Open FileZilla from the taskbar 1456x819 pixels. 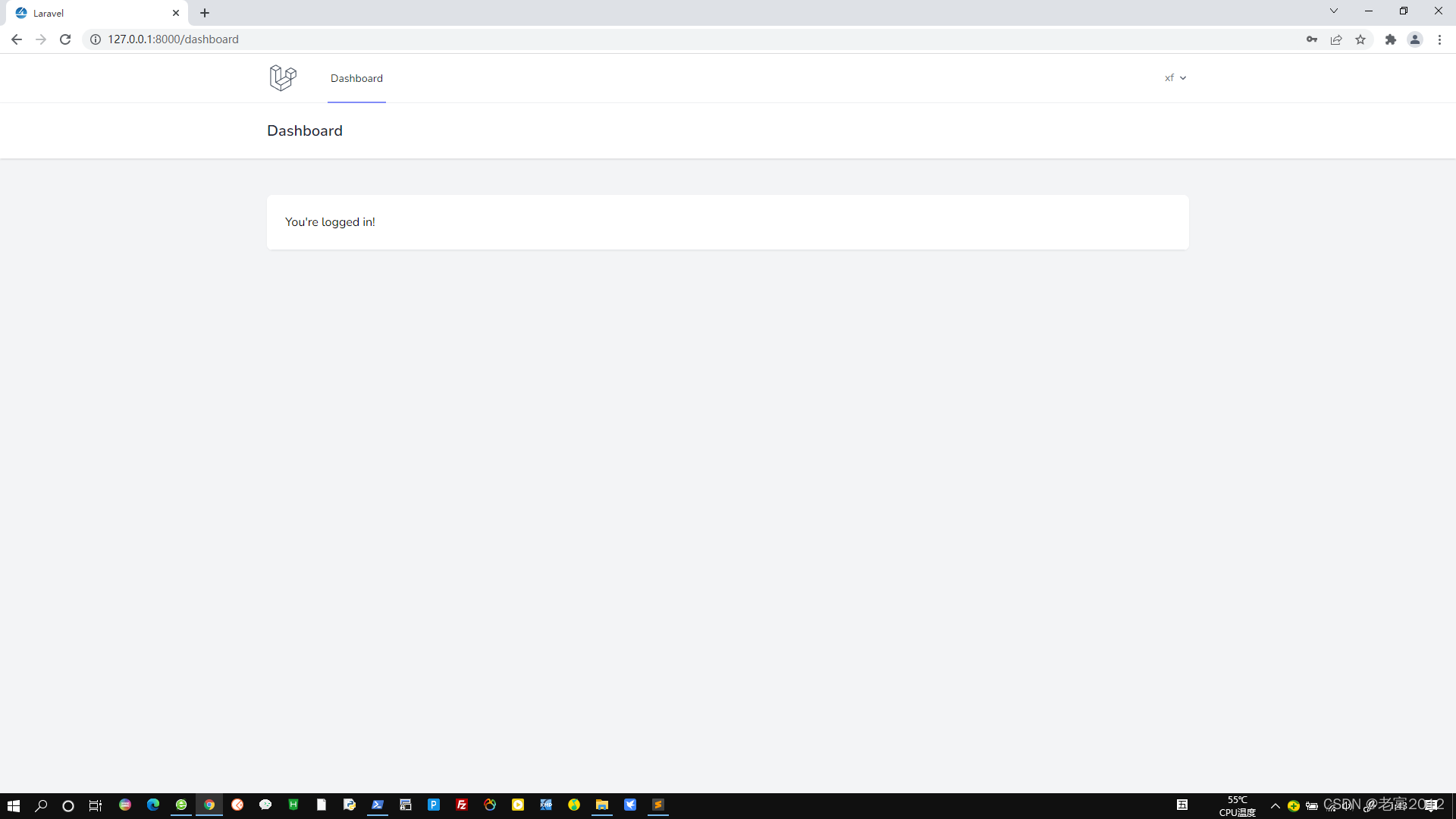462,805
